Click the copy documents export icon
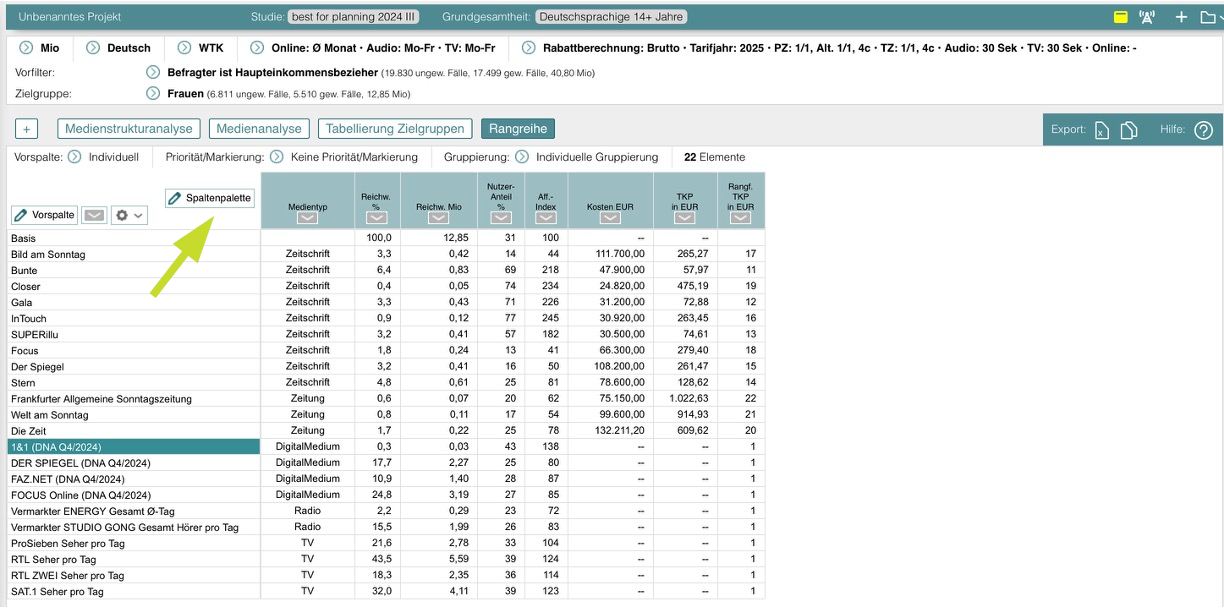Image resolution: width=1224 pixels, height=608 pixels. pyautogui.click(x=1128, y=130)
